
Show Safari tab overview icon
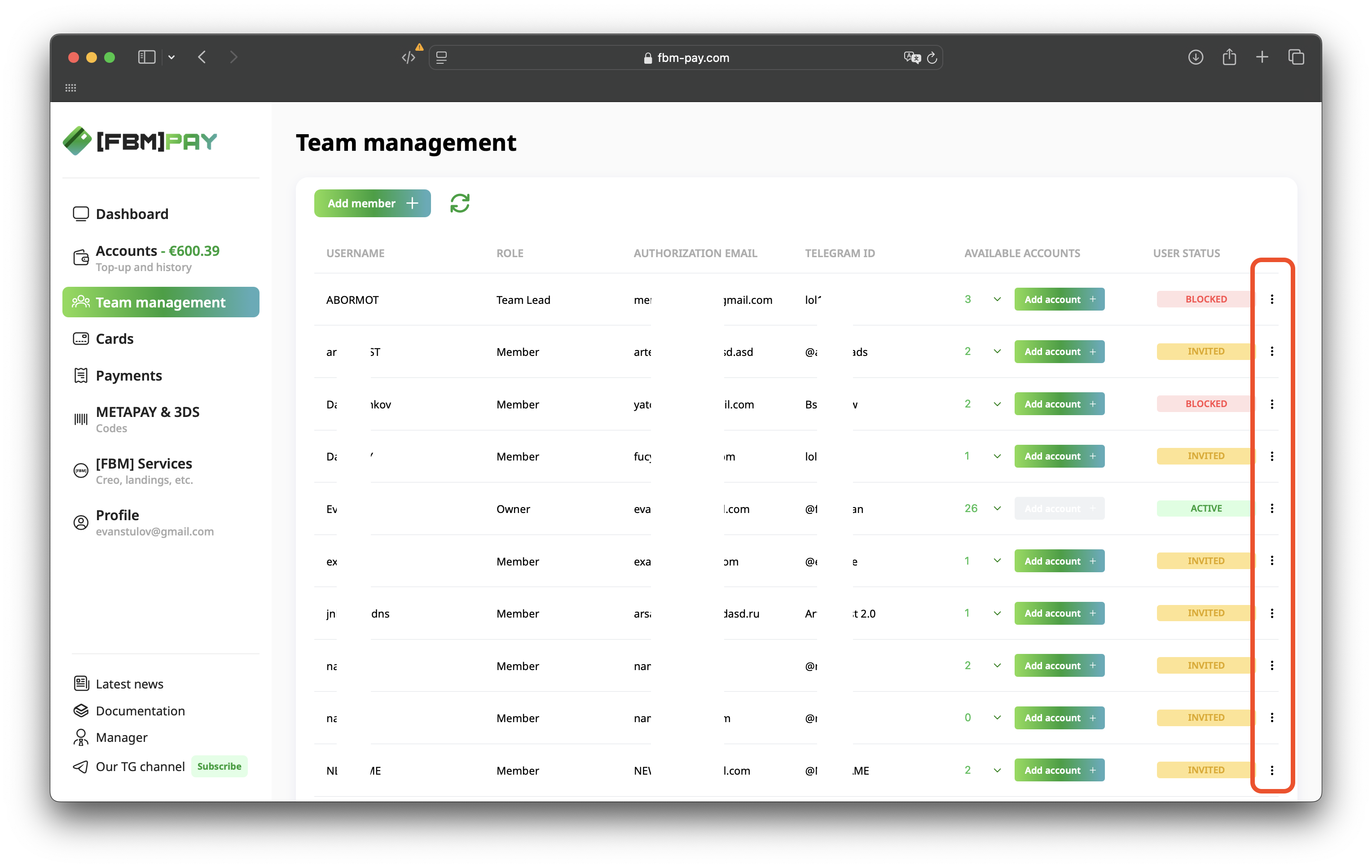pyautogui.click(x=1296, y=57)
